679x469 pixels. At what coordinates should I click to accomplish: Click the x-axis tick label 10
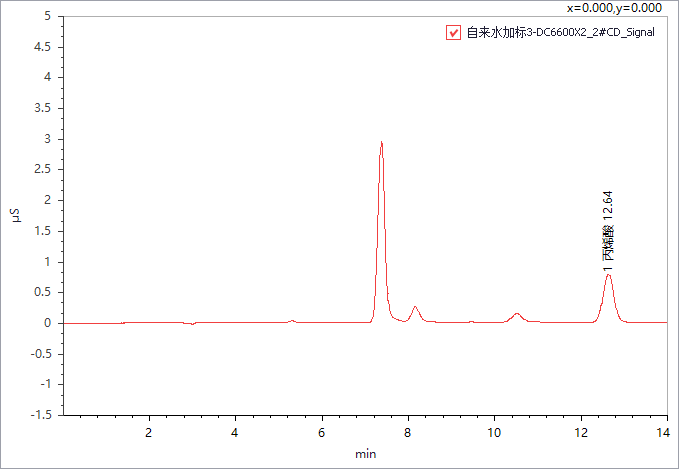(x=494, y=433)
